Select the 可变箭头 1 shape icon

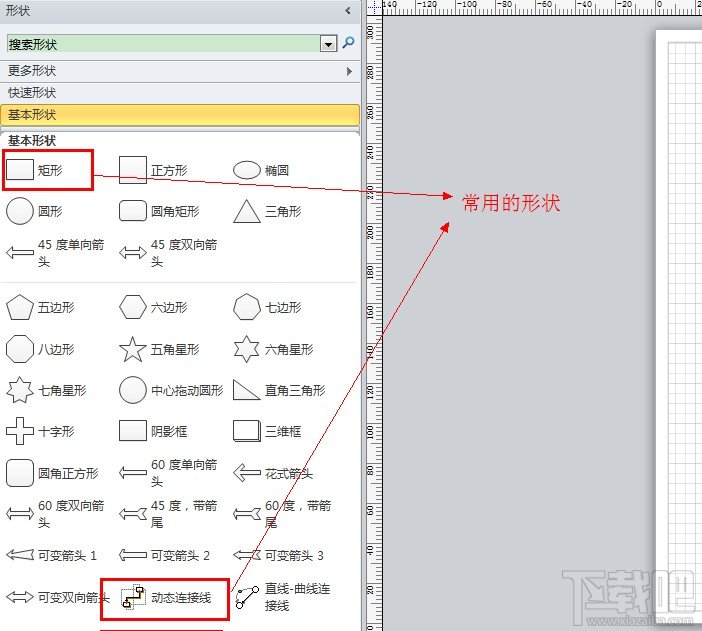(20, 555)
